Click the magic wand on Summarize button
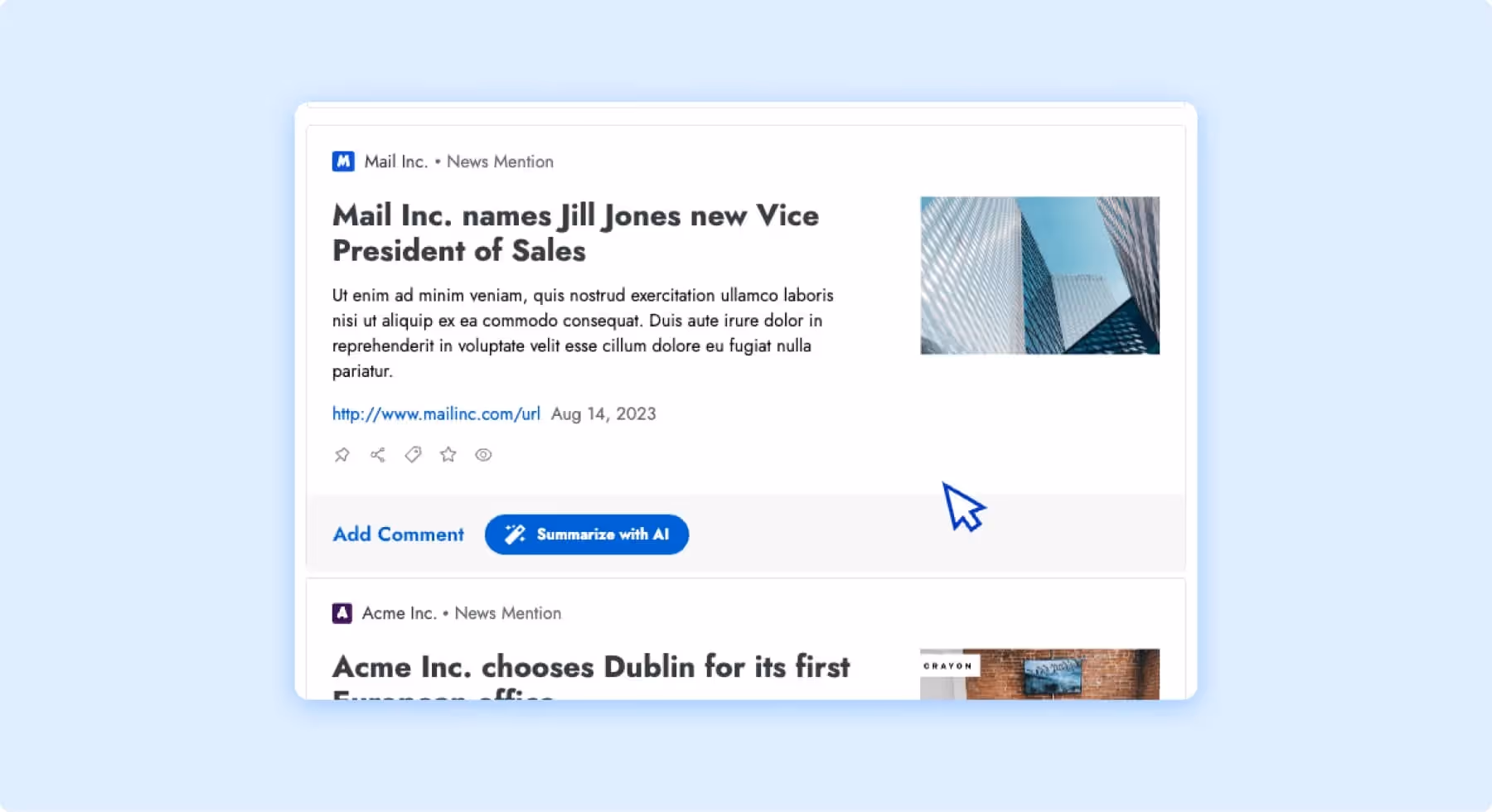Viewport: 1492px width, 812px height. pyautogui.click(x=515, y=534)
